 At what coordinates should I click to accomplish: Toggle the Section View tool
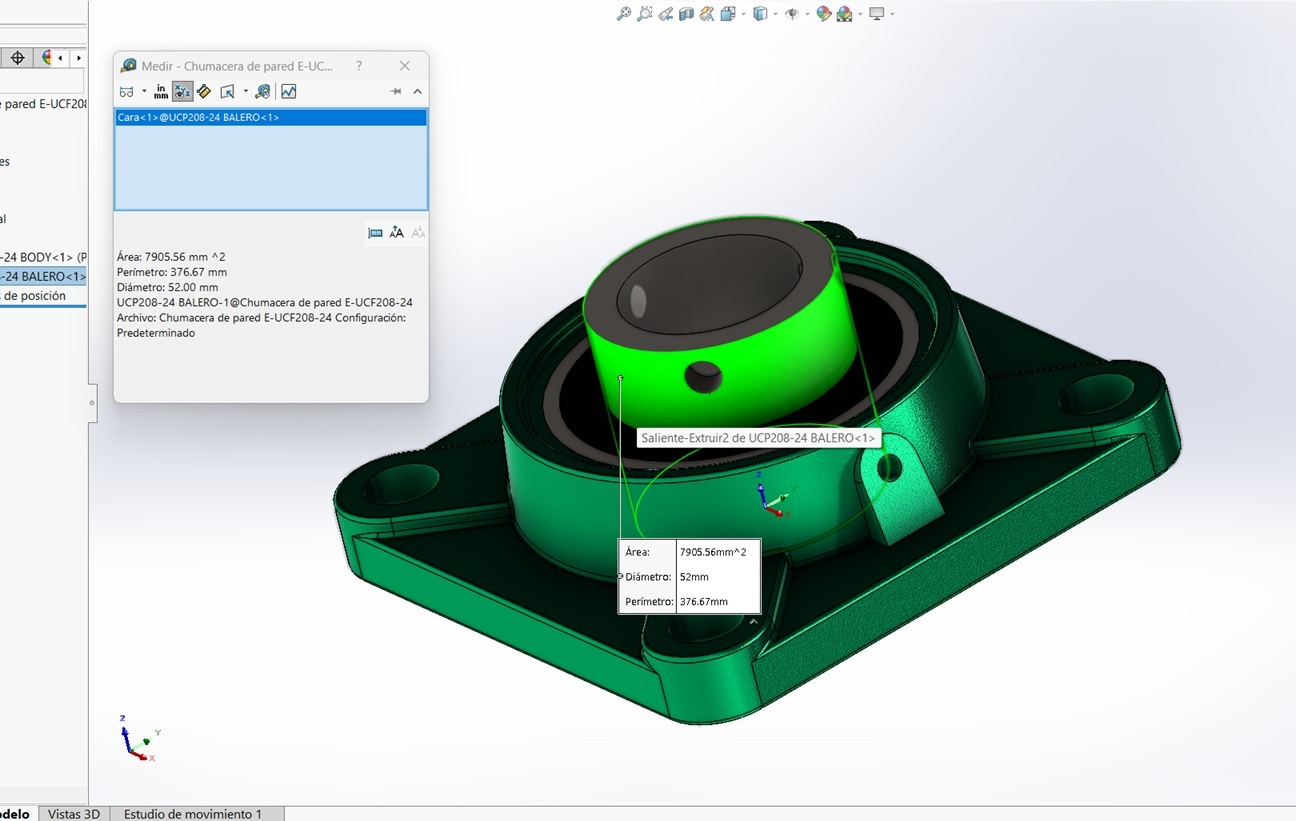[x=686, y=14]
